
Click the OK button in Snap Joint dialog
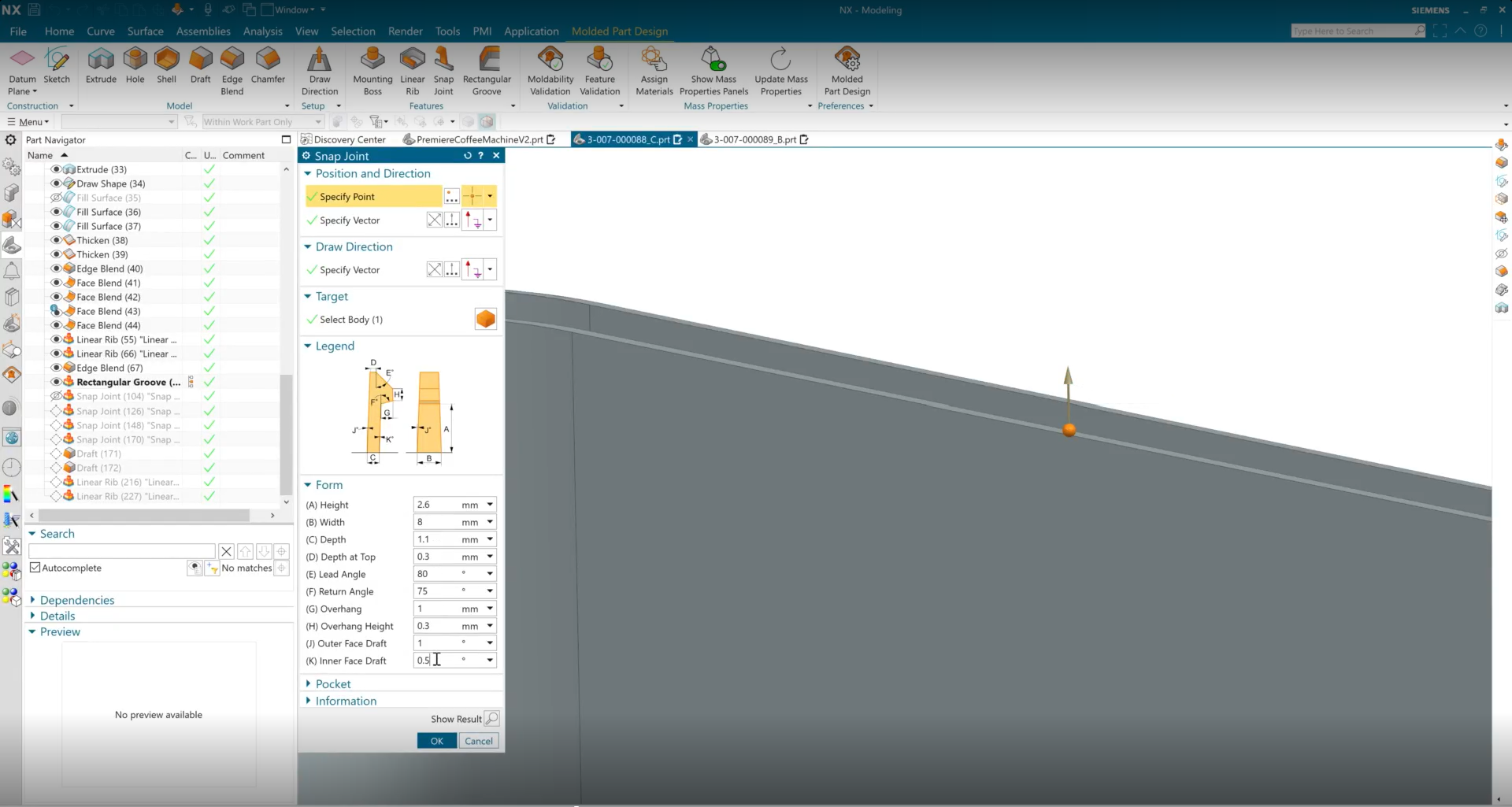pos(436,741)
